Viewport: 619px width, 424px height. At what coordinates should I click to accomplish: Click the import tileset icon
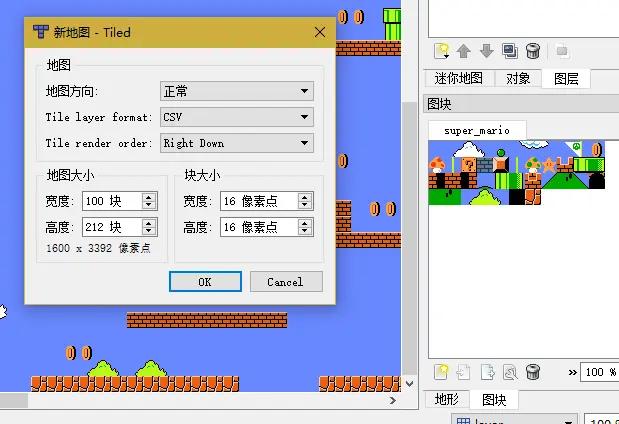point(463,372)
